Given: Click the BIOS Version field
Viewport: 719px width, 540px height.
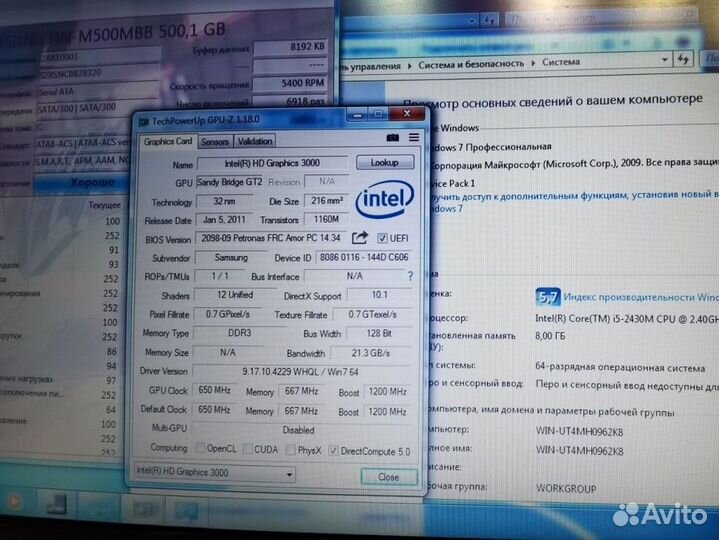Looking at the screenshot, I should tap(271, 238).
